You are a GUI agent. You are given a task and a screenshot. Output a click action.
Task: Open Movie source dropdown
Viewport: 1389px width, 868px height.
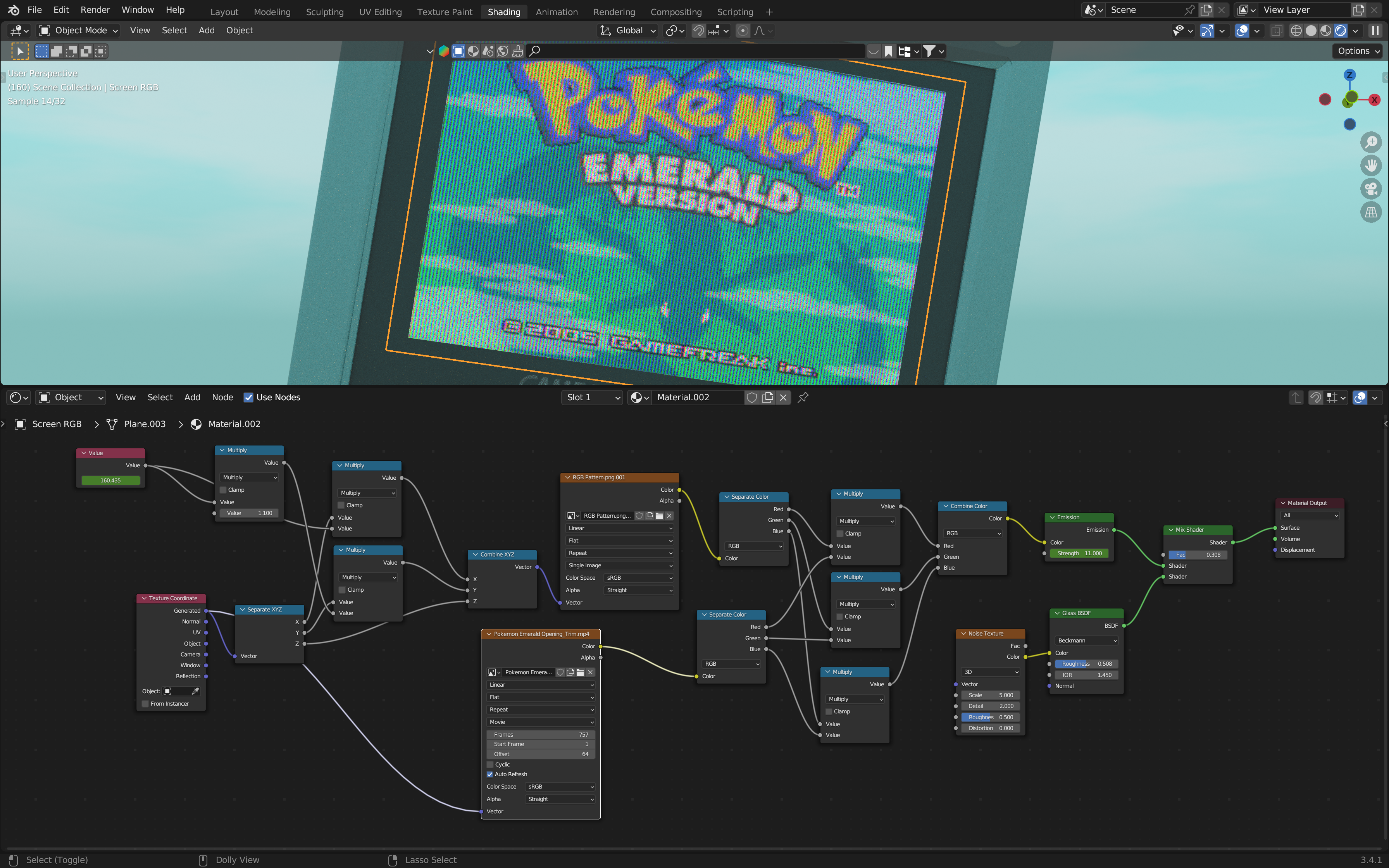tap(541, 722)
